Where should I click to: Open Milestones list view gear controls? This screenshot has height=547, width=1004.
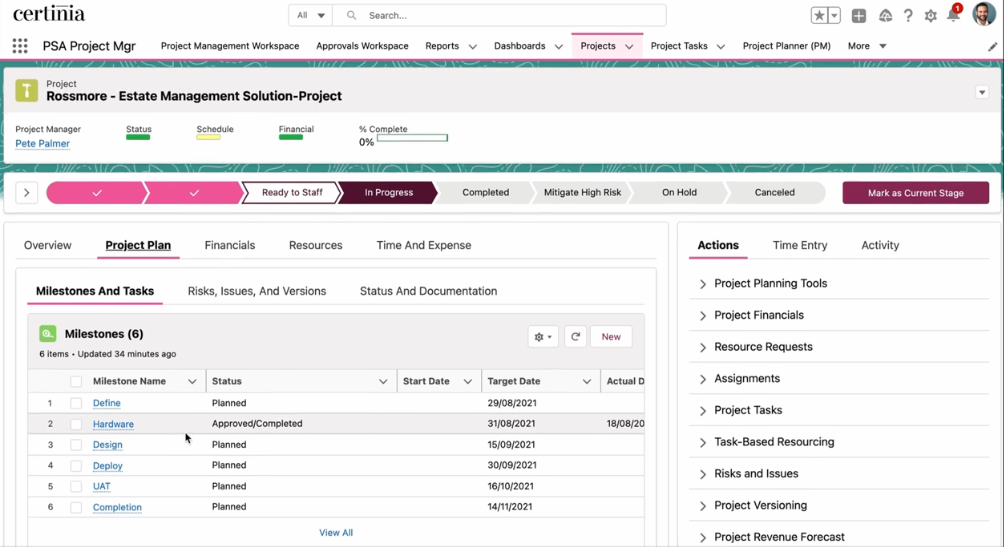[543, 337]
